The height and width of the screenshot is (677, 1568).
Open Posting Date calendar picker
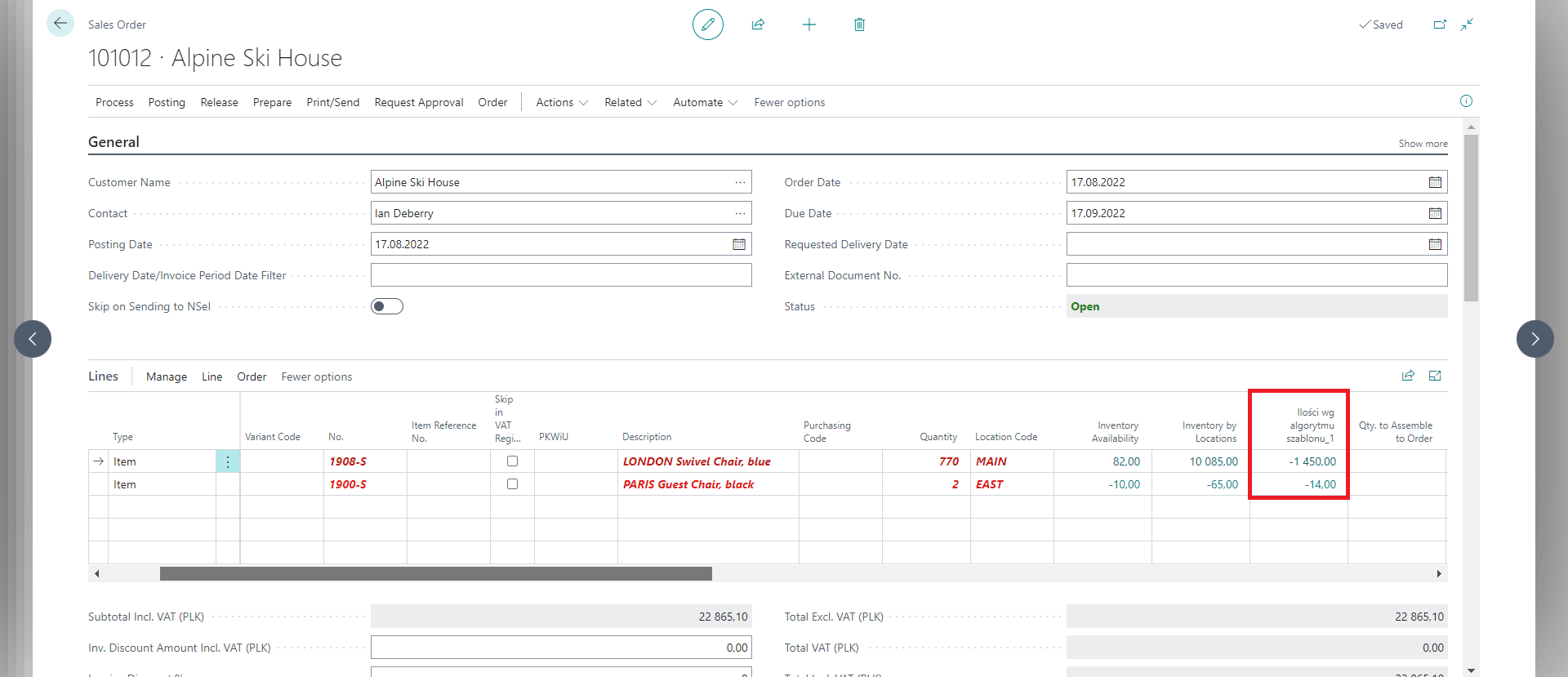coord(739,244)
